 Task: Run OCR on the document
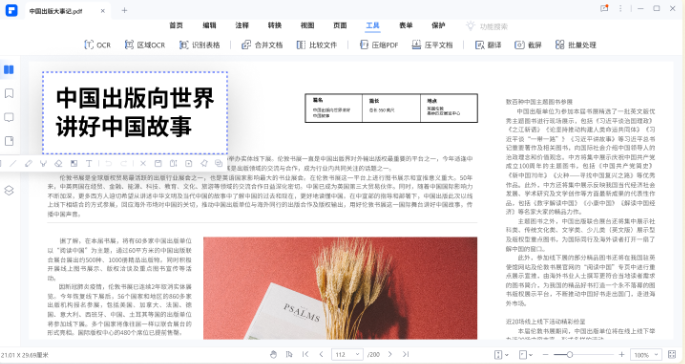pyautogui.click(x=97, y=45)
